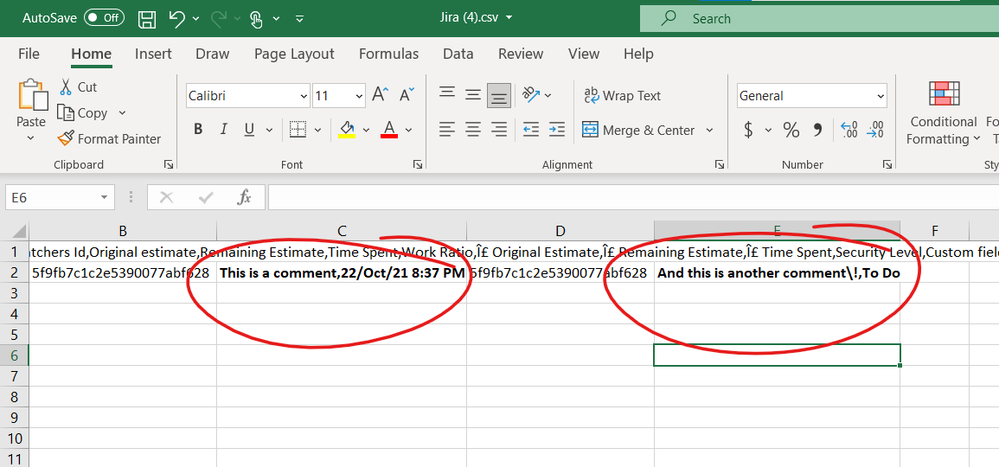Open Customize Quick Access Toolbar menu
Image resolution: width=999 pixels, height=467 pixels.
[x=299, y=19]
